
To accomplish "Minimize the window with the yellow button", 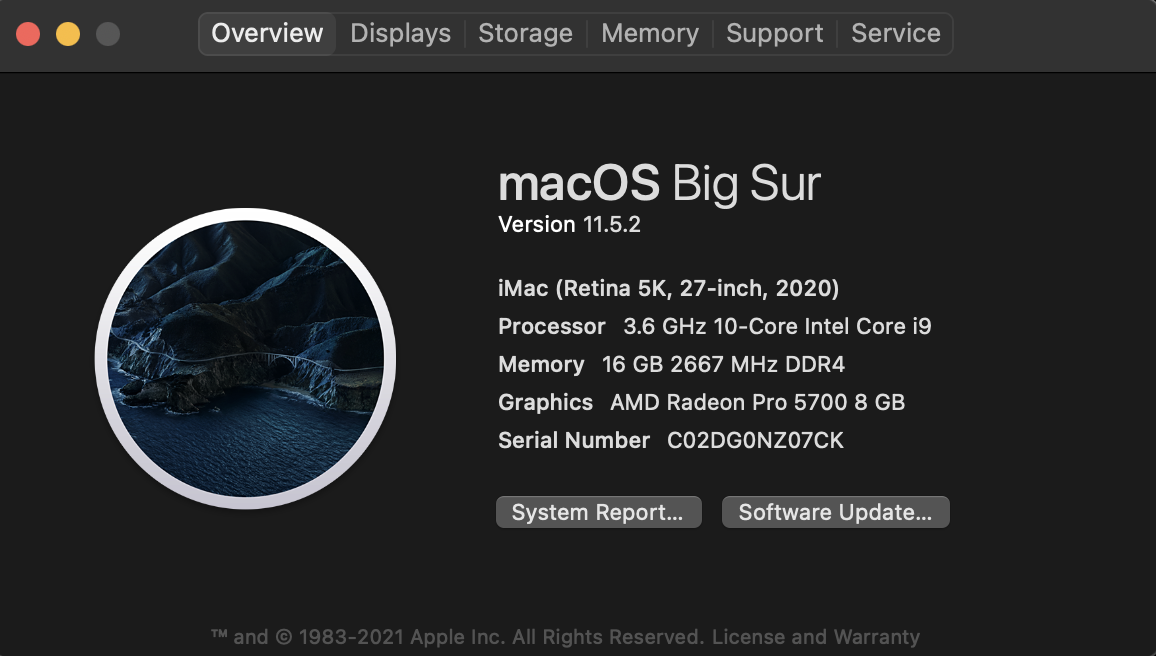I will point(68,34).
